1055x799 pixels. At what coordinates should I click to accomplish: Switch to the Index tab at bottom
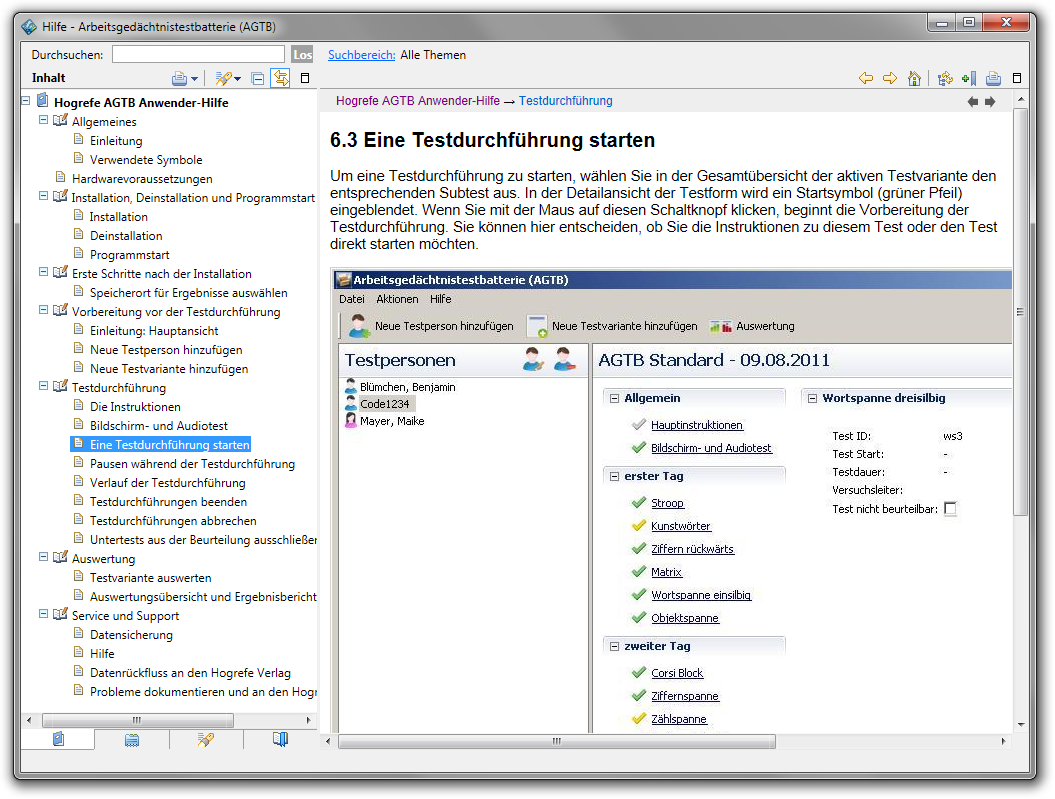(x=132, y=740)
